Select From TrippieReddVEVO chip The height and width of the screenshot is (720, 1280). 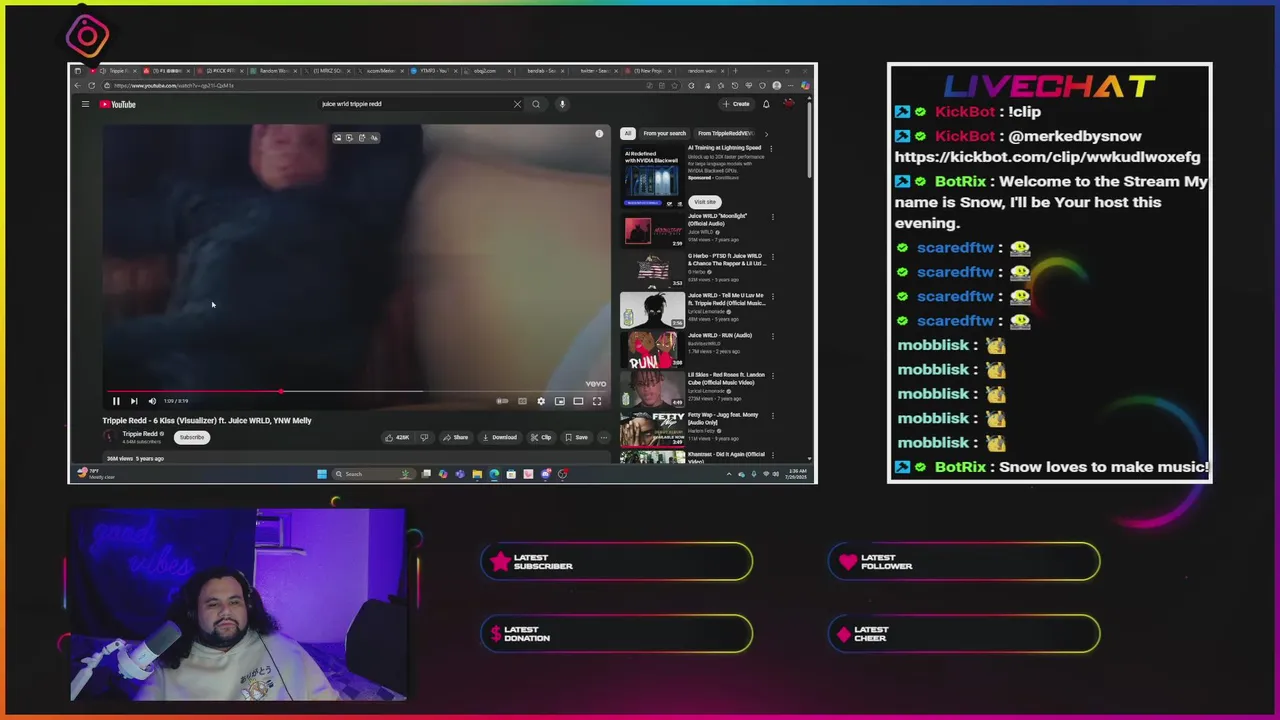(x=725, y=133)
